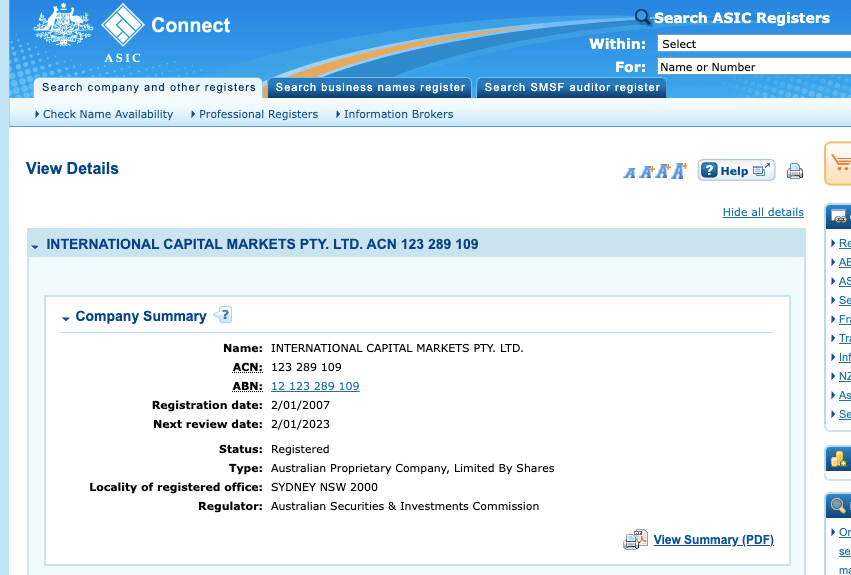Open the Within Select dropdown
Image resolution: width=851 pixels, height=575 pixels.
[754, 43]
